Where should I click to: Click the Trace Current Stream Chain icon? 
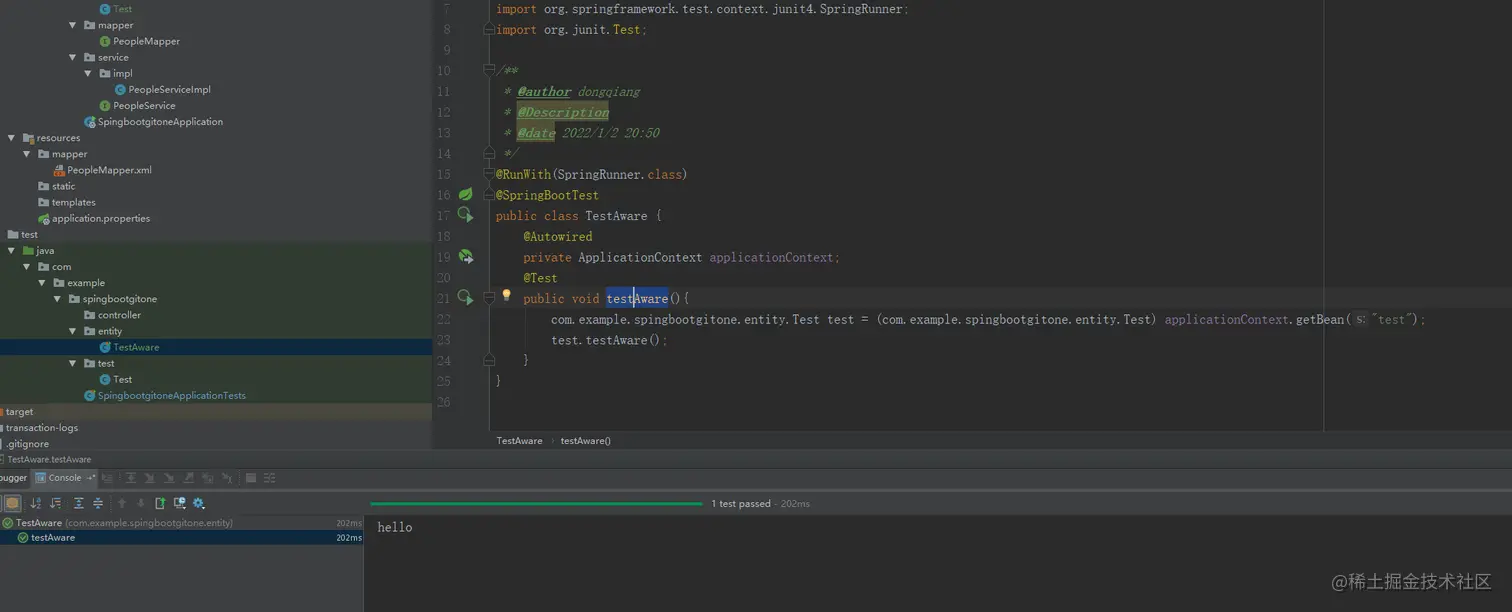(270, 478)
